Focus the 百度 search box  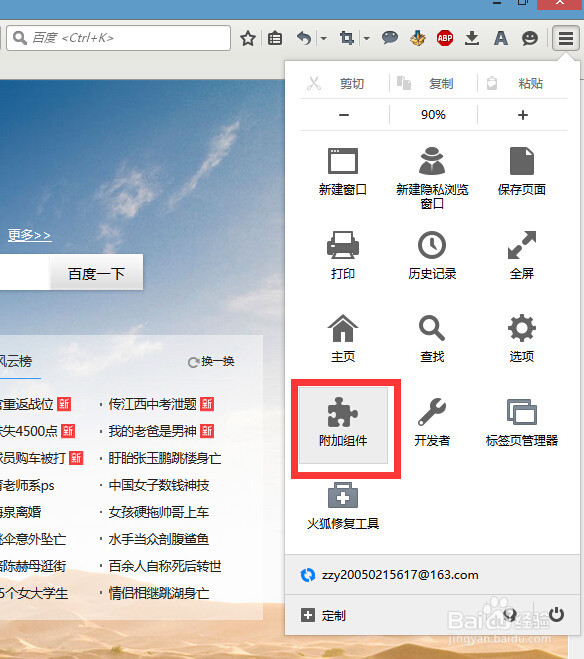[x=118, y=38]
